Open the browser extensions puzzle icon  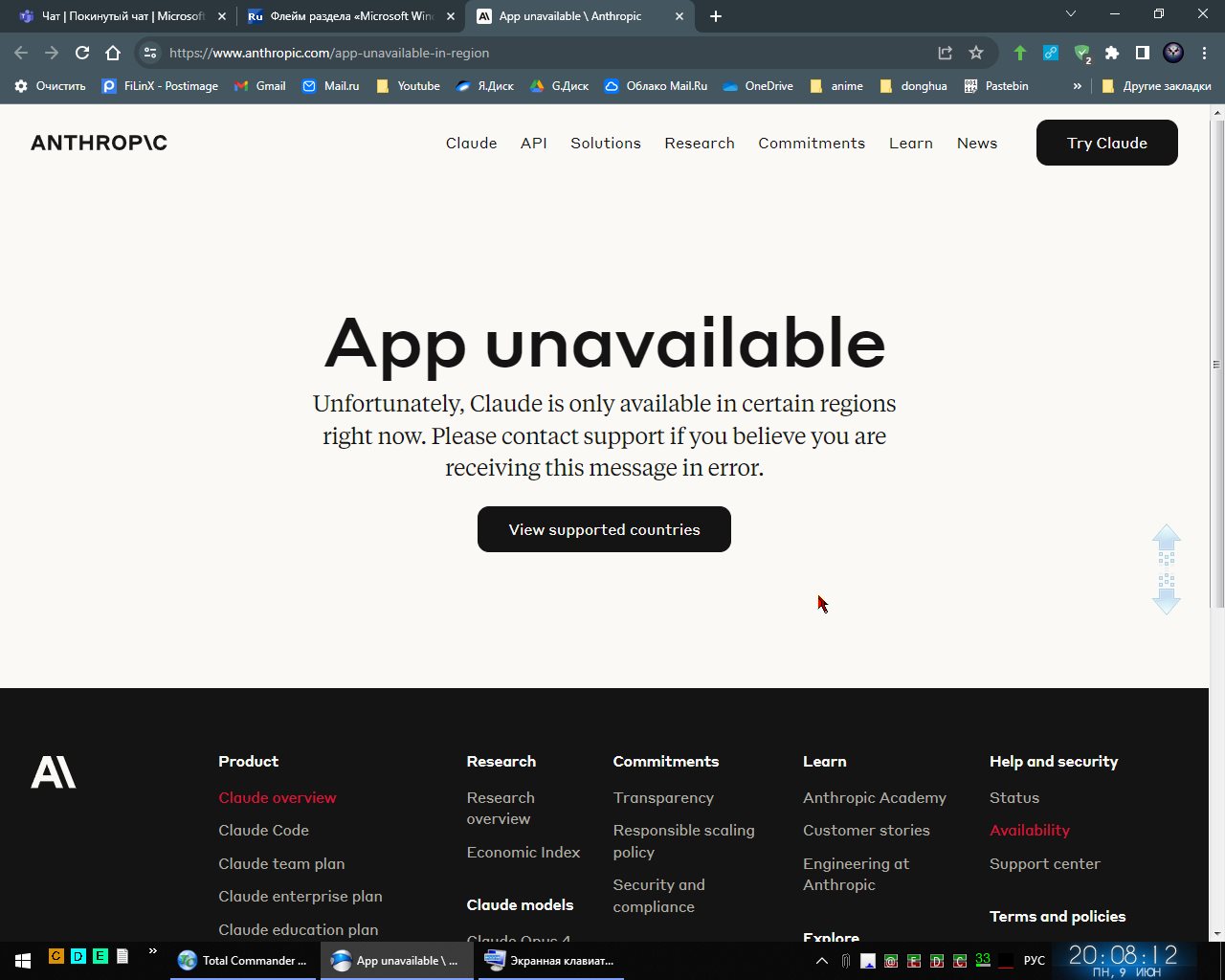[1111, 53]
